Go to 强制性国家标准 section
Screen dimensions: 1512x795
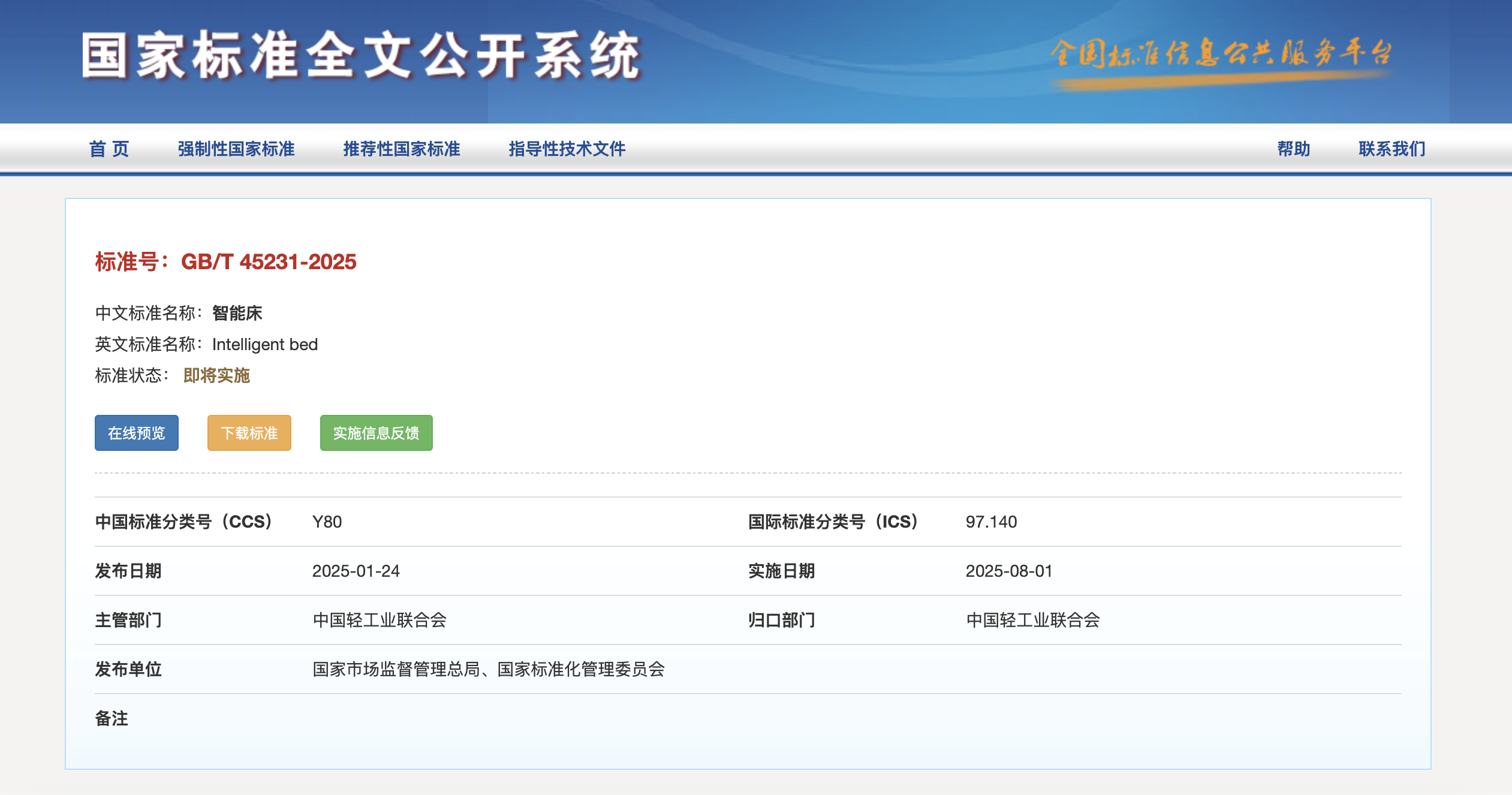pos(236,149)
